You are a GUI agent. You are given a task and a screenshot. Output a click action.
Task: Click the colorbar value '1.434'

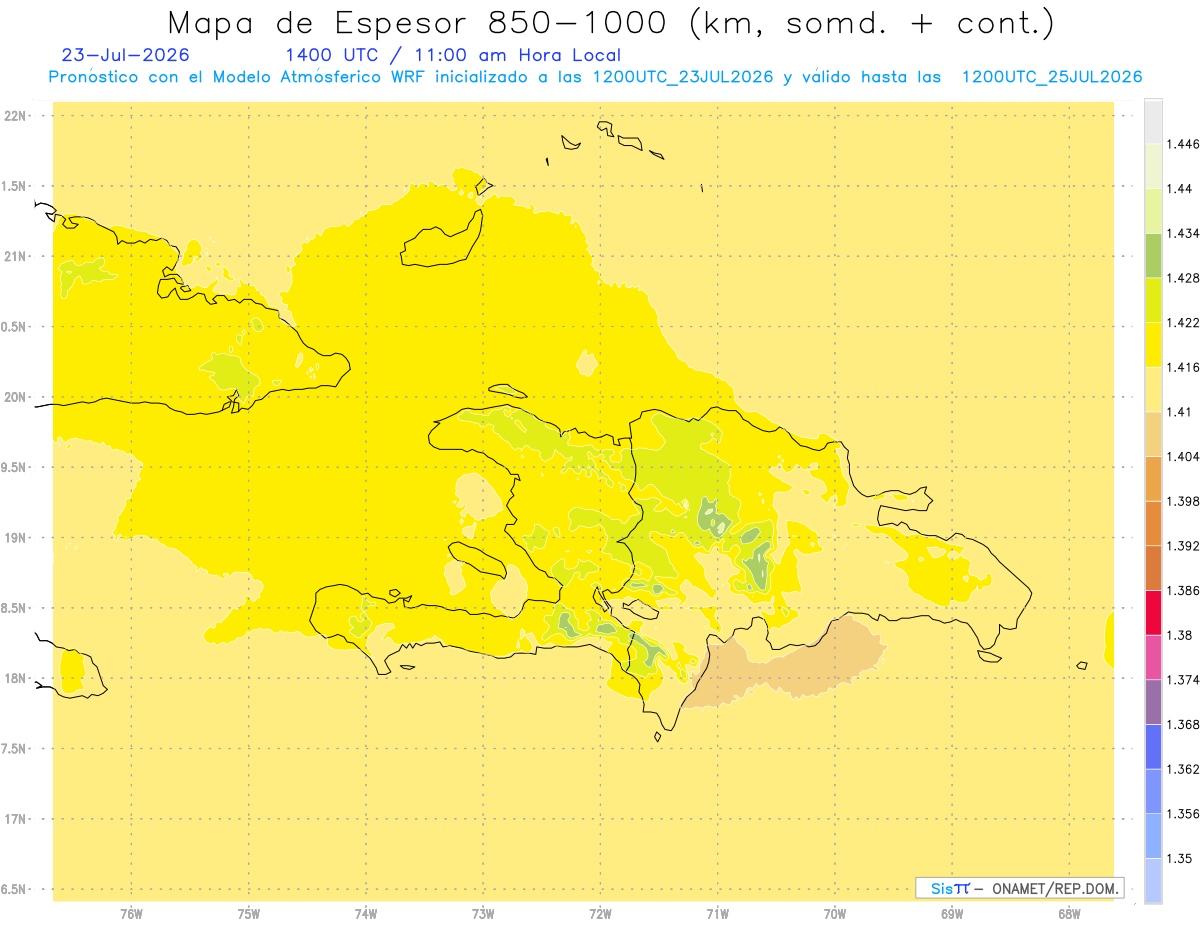coord(1185,233)
